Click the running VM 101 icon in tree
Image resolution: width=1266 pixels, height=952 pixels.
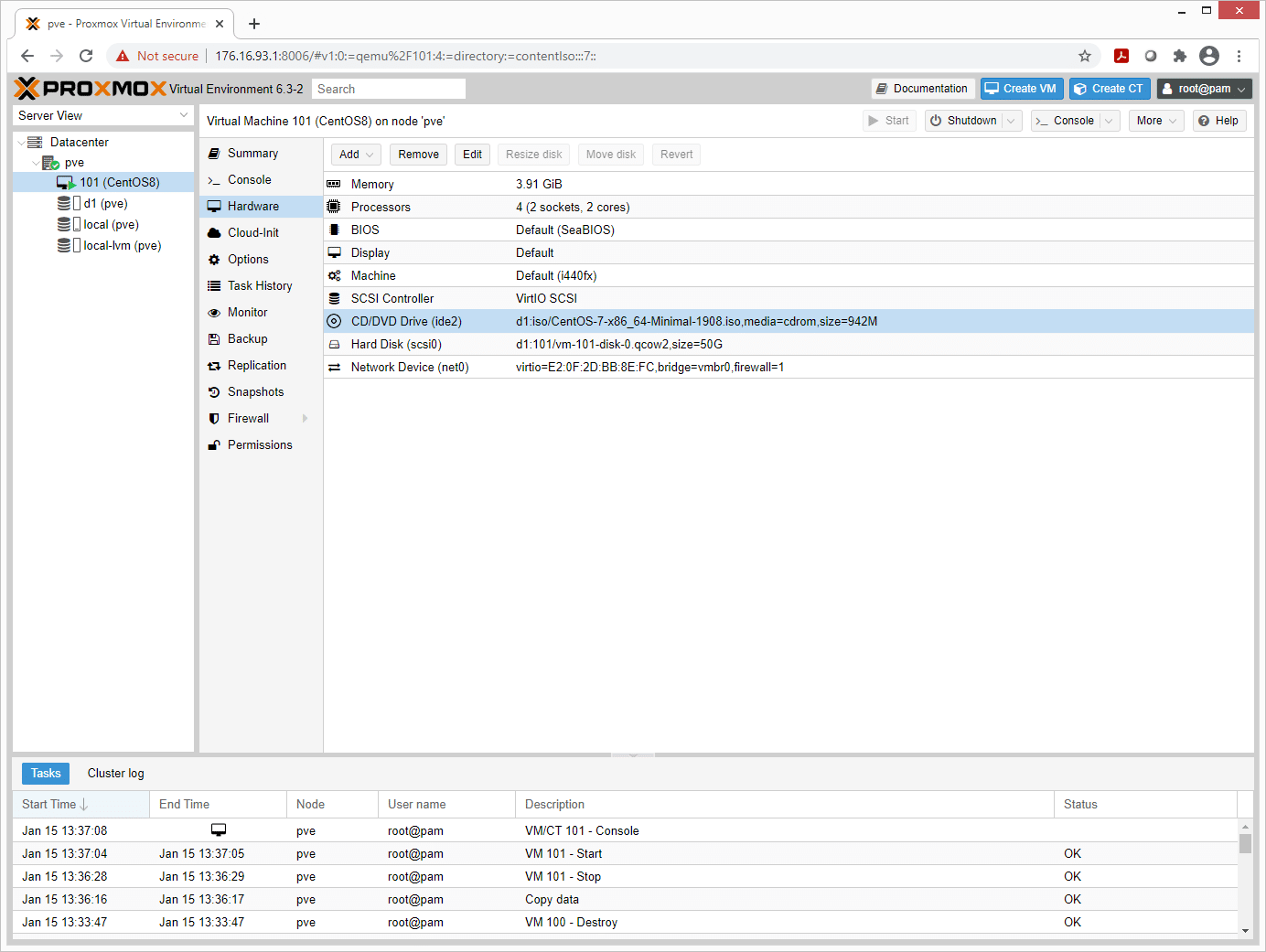pyautogui.click(x=65, y=183)
